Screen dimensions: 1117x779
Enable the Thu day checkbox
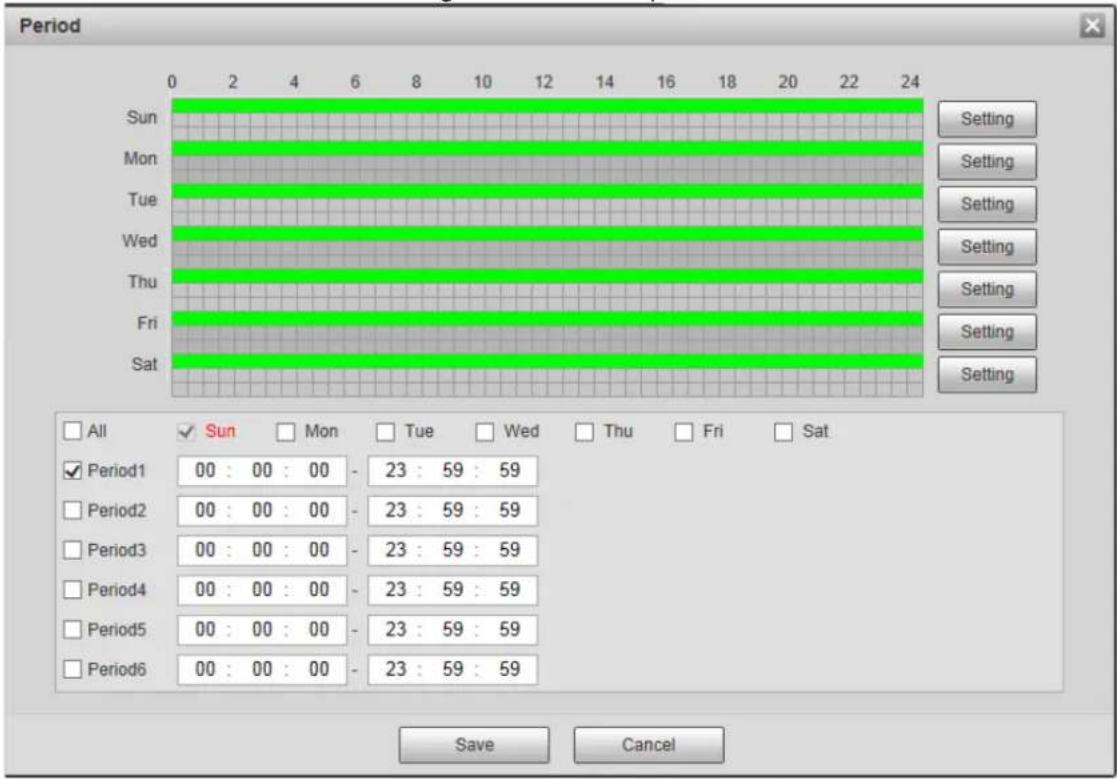click(x=584, y=432)
